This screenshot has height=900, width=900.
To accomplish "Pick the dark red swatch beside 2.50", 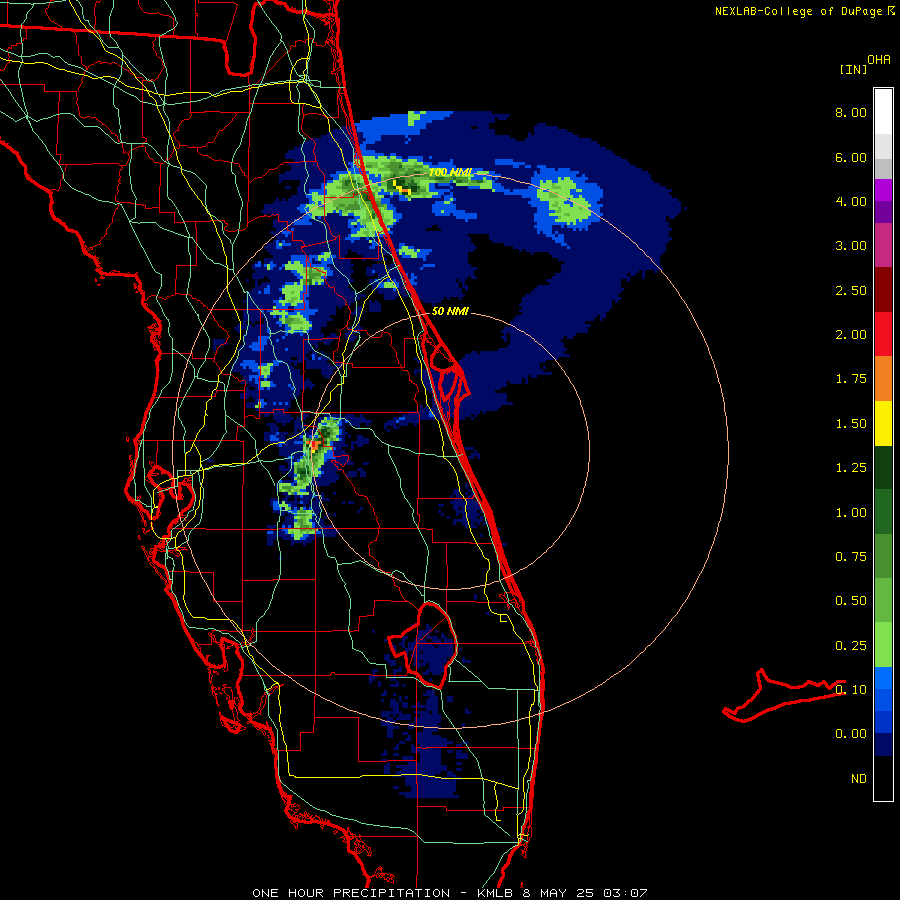I will (883, 290).
